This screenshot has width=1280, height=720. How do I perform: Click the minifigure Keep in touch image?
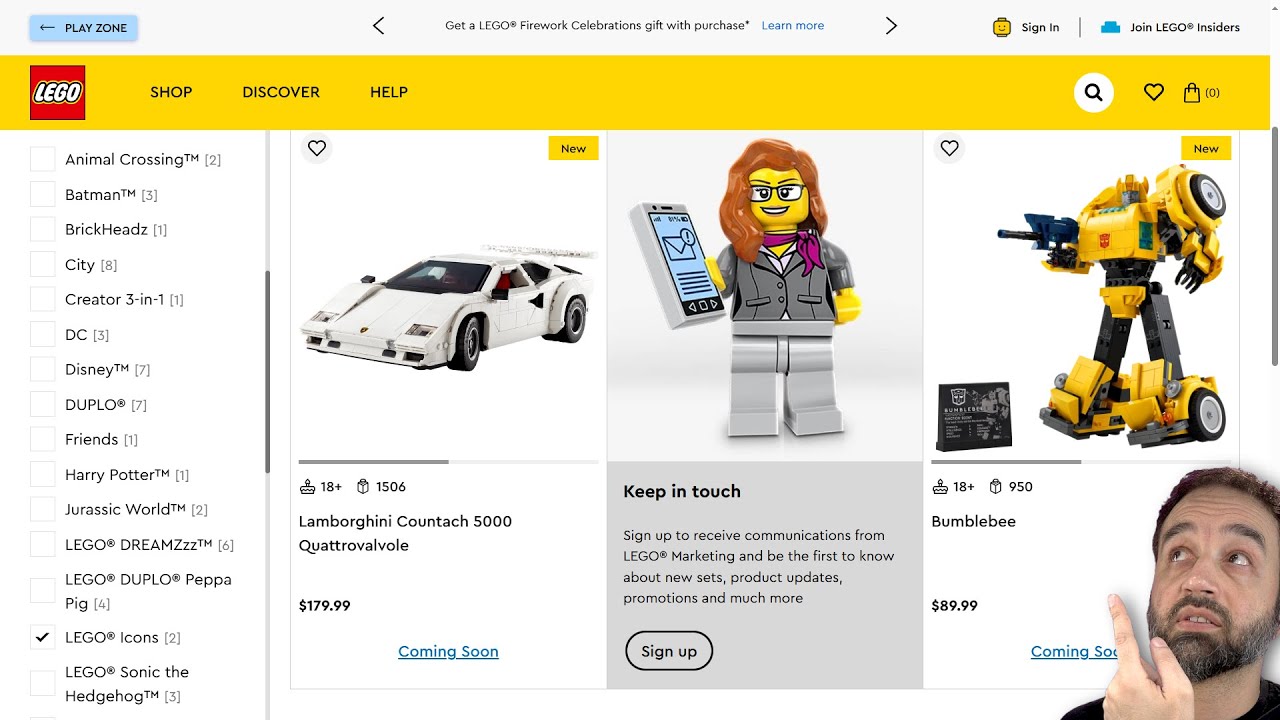[764, 295]
